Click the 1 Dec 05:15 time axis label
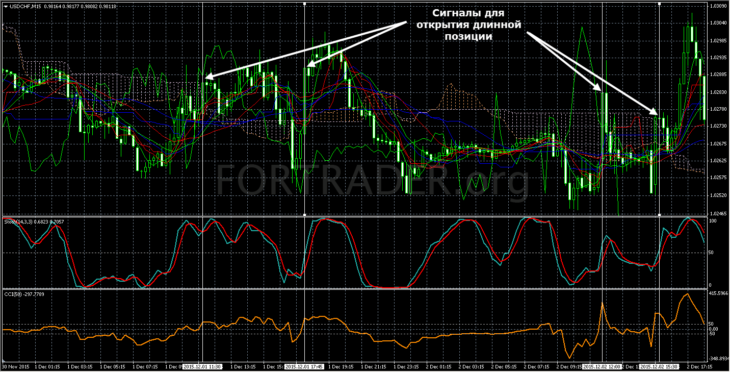730x372 pixels. [113, 367]
